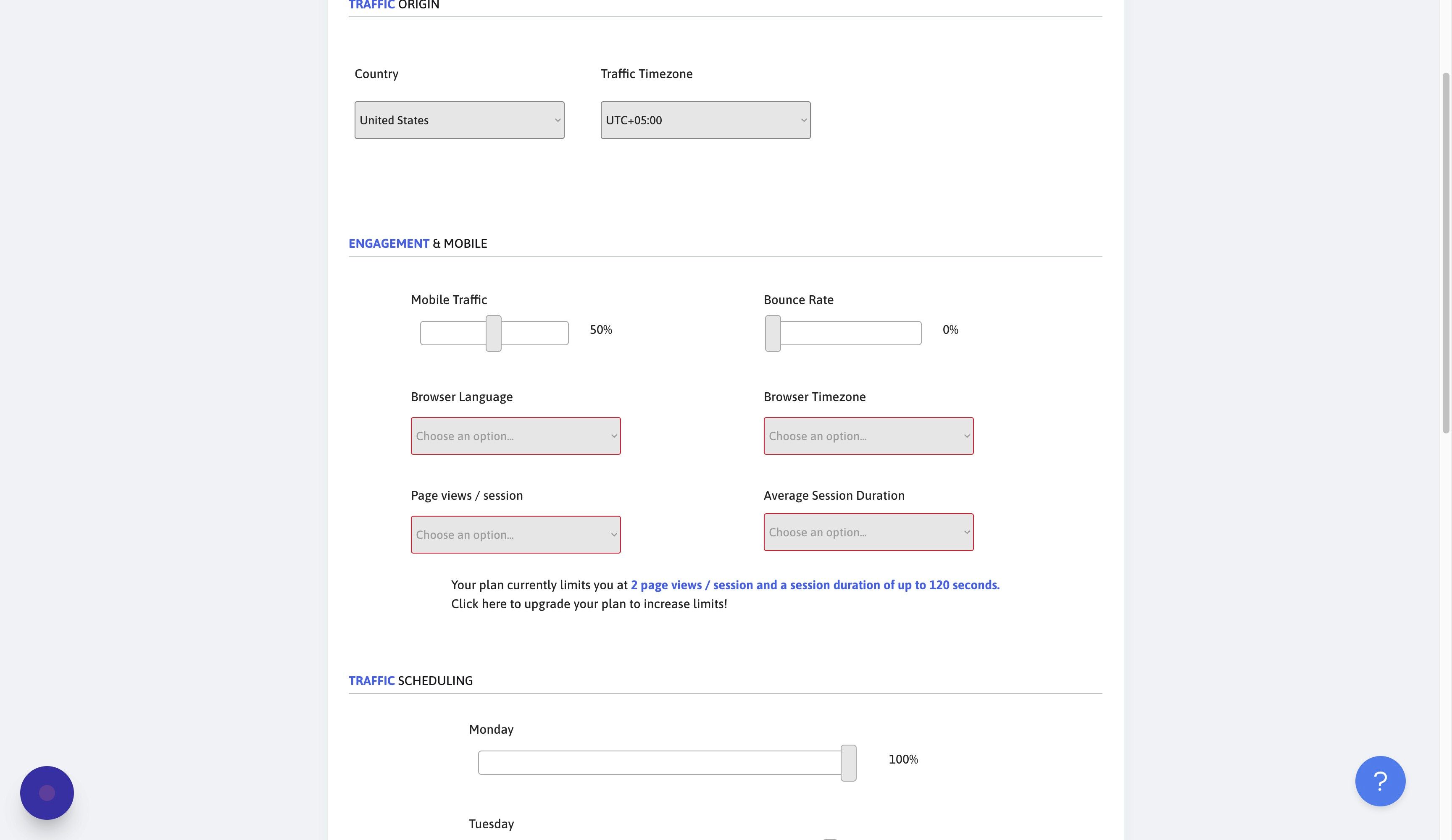Open the Average Session Duration dropdown
Image resolution: width=1452 pixels, height=840 pixels.
[x=868, y=532]
